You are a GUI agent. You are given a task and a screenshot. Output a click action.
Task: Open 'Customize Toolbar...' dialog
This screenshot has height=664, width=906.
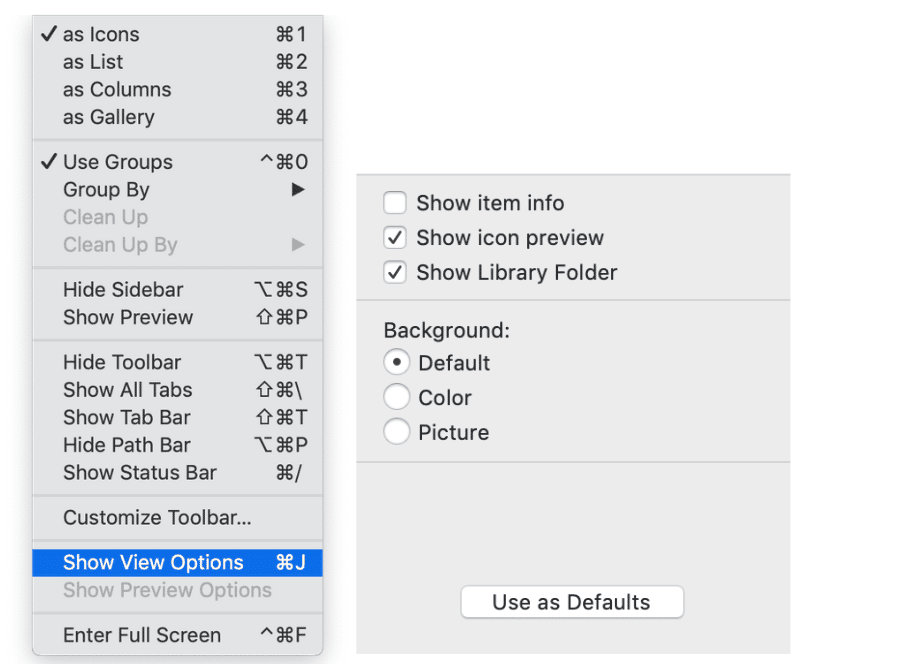[177, 518]
